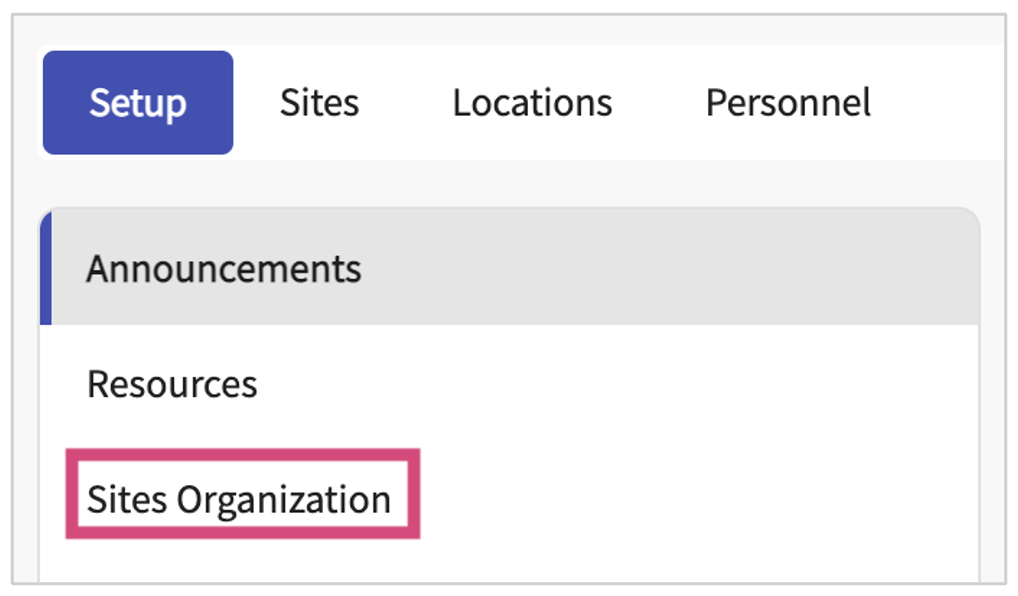This screenshot has height=596, width=1018.
Task: Click the Resources sidebar link
Action: coord(172,384)
